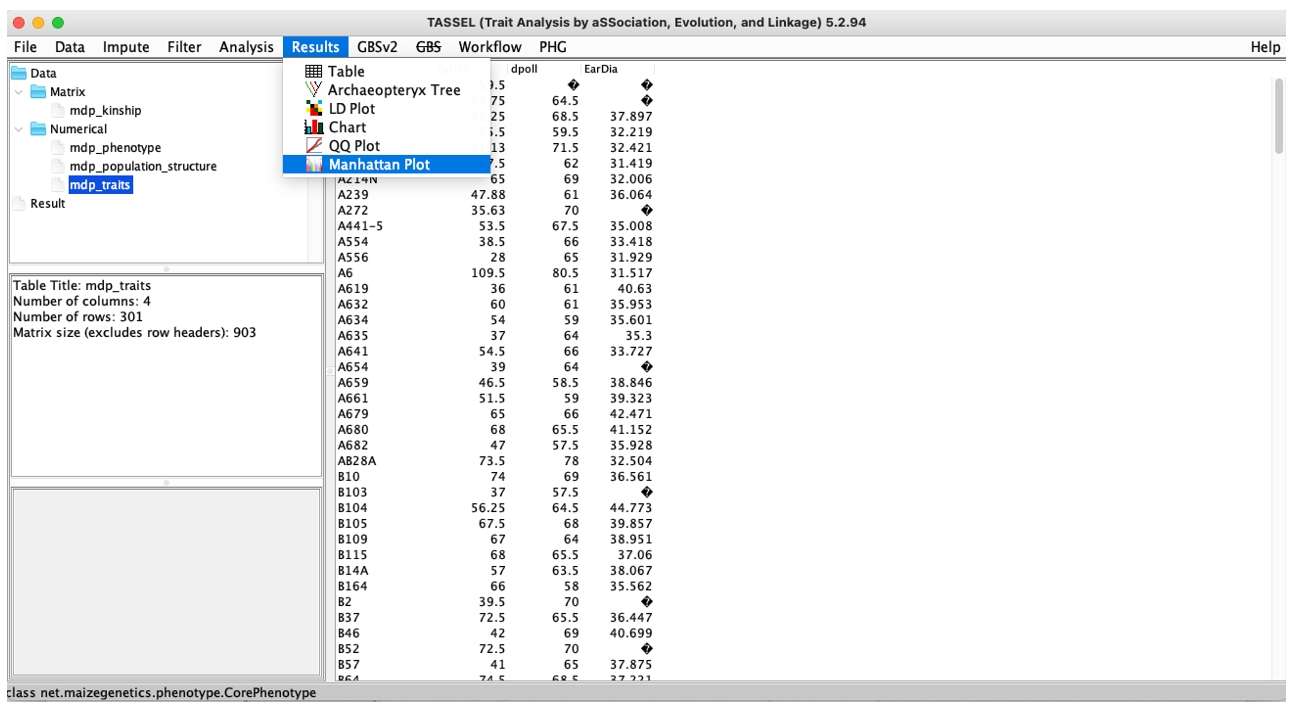Image resolution: width=1294 pixels, height=708 pixels.
Task: Open the Help menu
Action: pyautogui.click(x=1265, y=47)
